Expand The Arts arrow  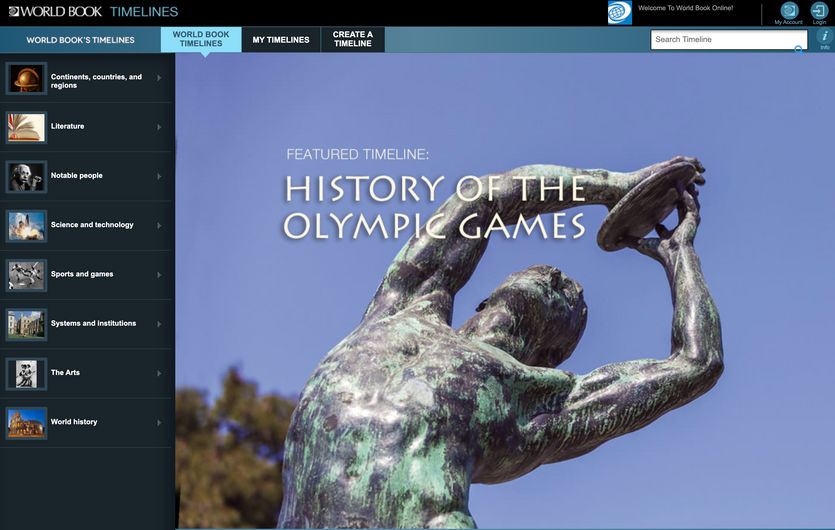click(159, 373)
